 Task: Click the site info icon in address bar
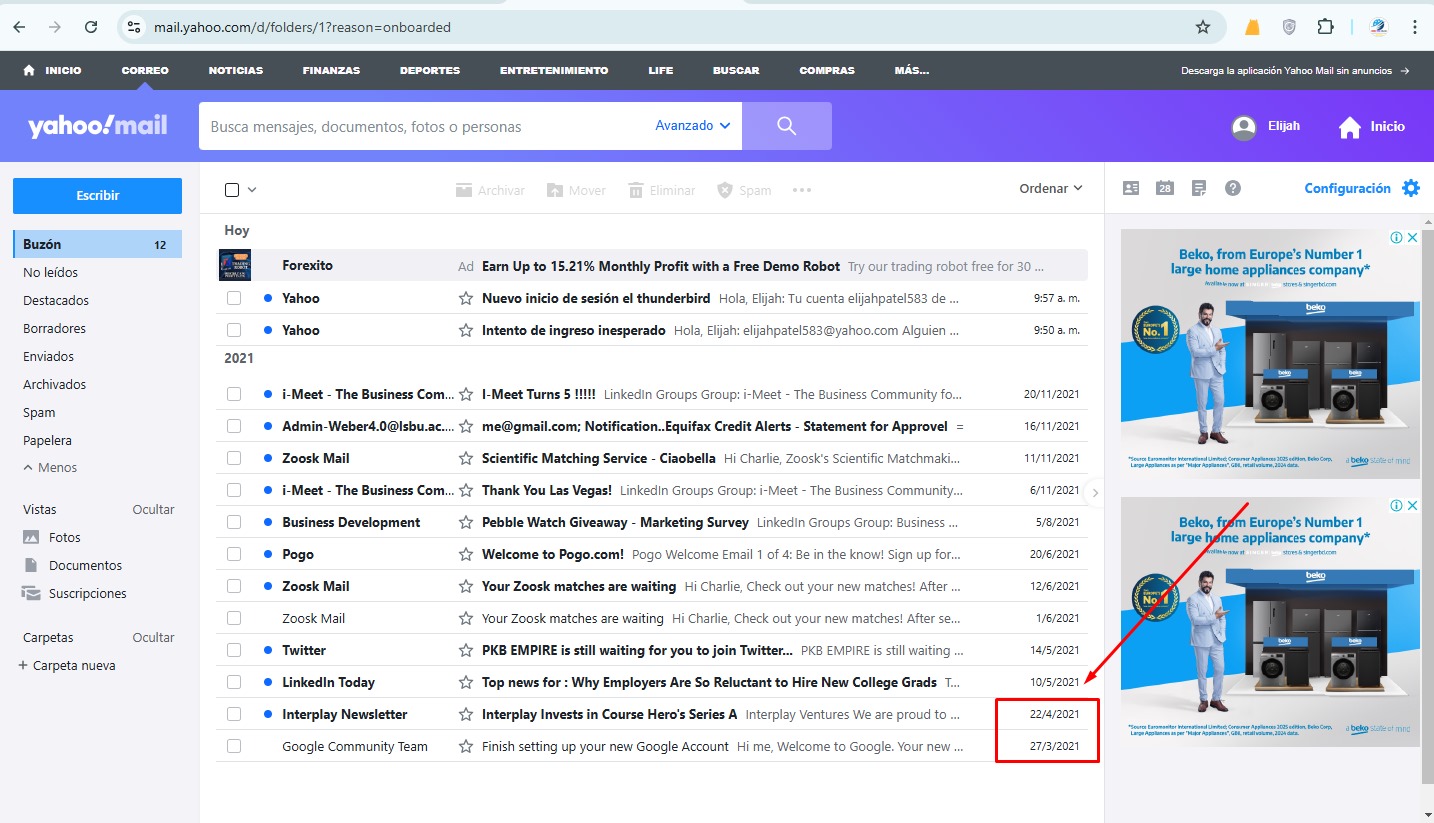click(133, 27)
